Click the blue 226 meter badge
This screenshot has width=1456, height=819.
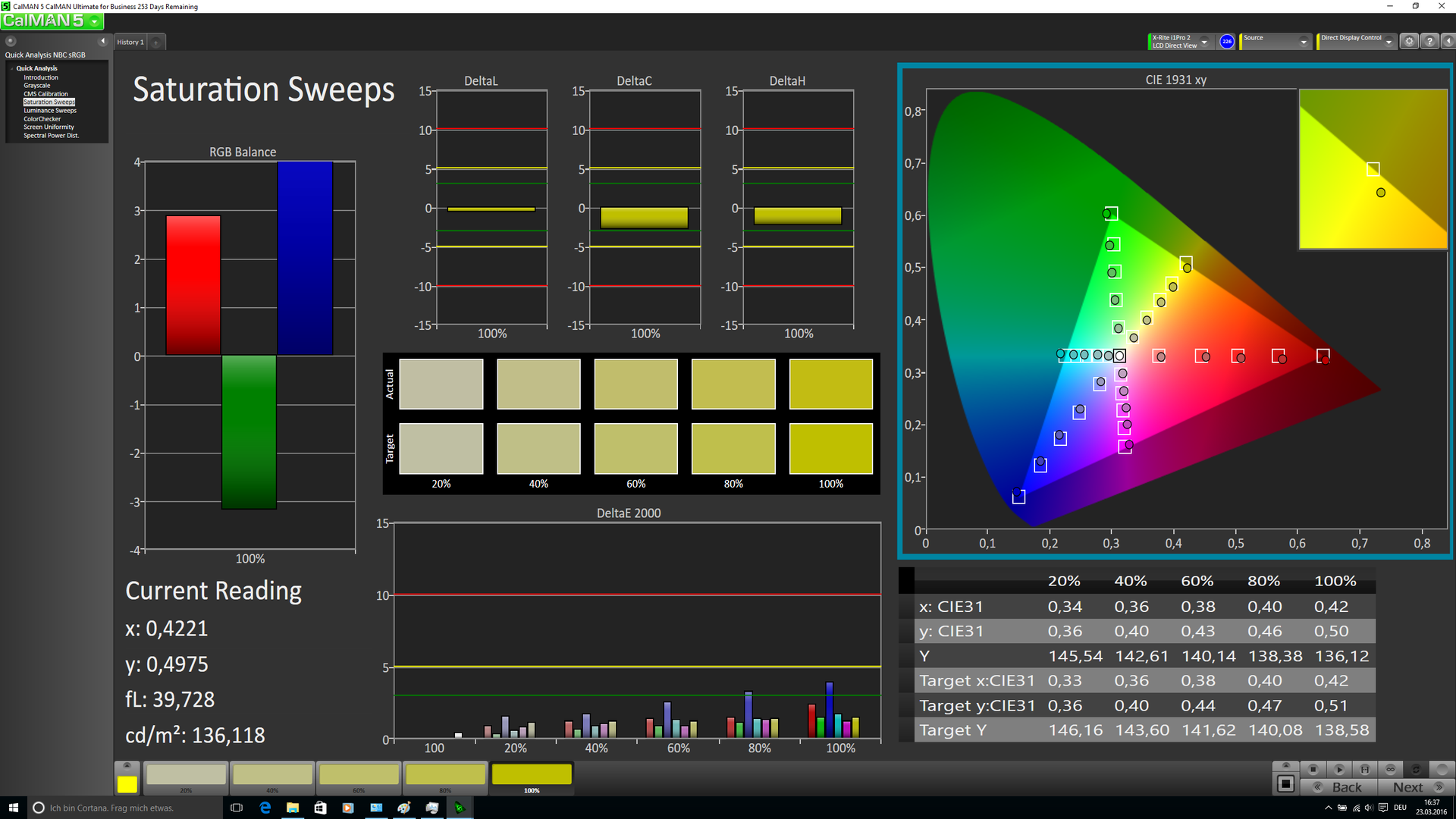pos(1227,42)
